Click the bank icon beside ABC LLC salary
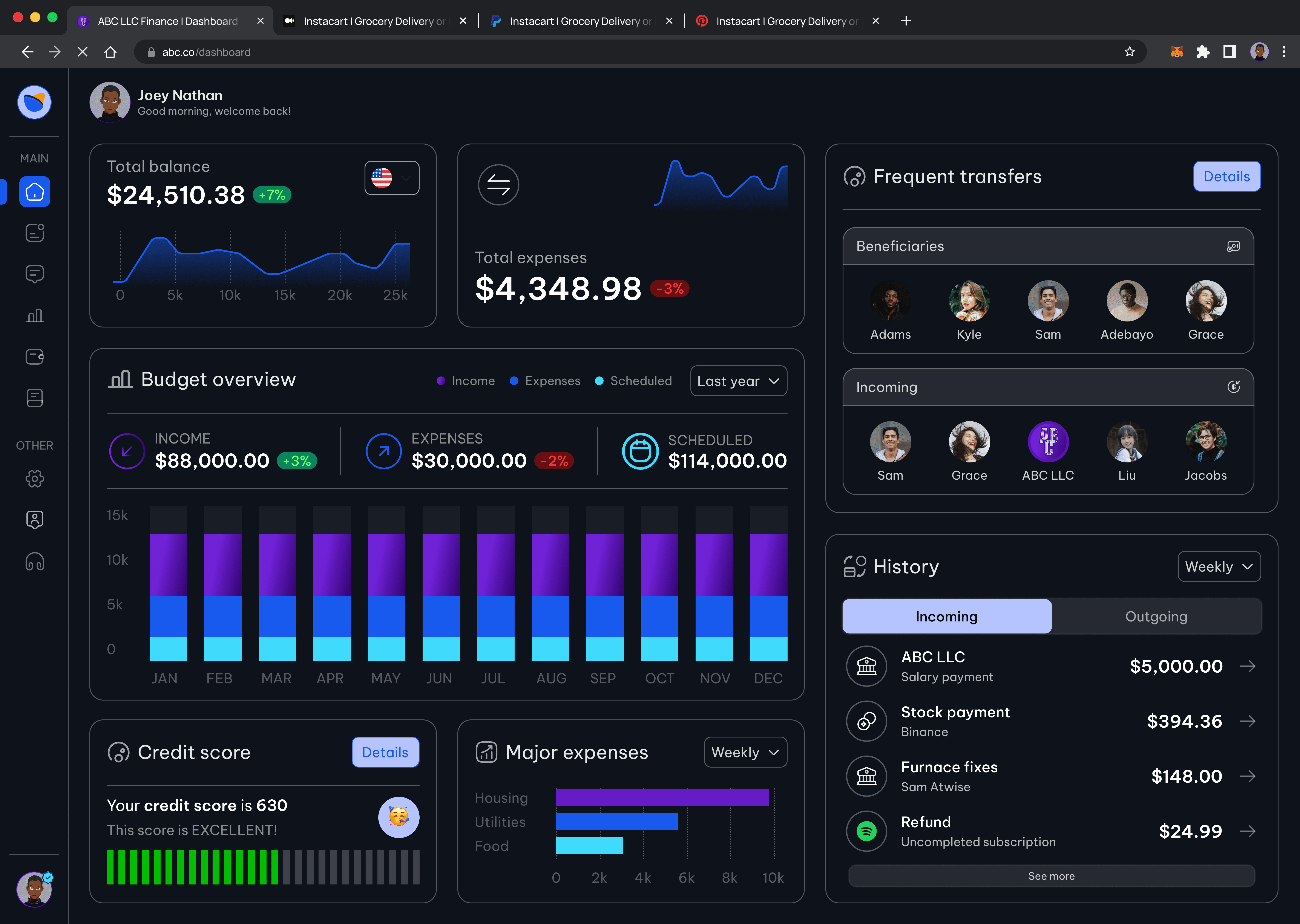Image resolution: width=1300 pixels, height=924 pixels. point(866,666)
